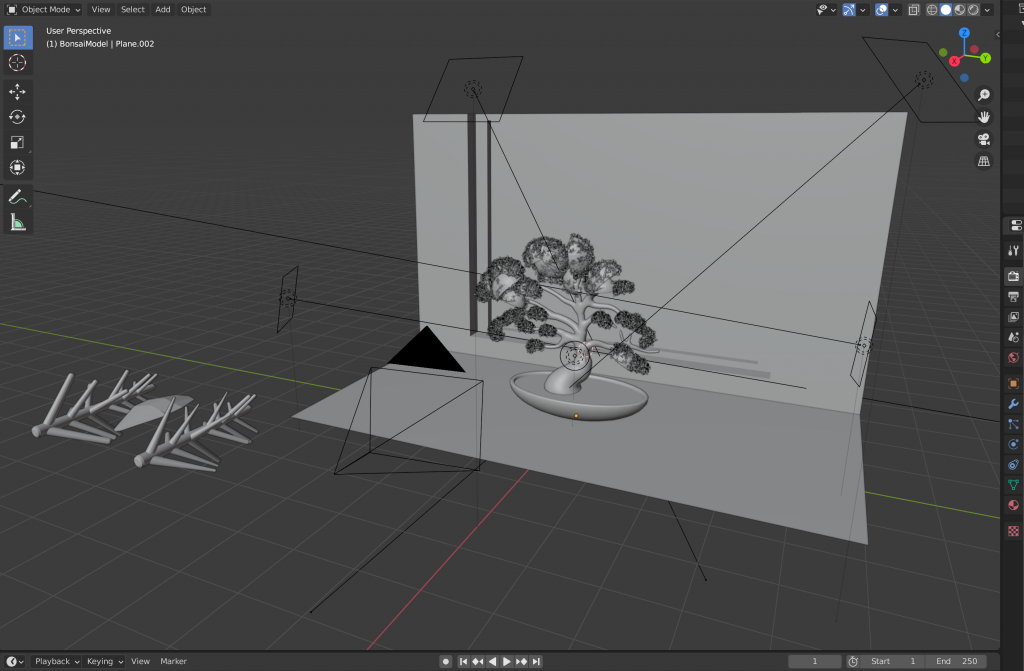Open the Object properties orange square tab
The width and height of the screenshot is (1024, 671).
(1013, 384)
